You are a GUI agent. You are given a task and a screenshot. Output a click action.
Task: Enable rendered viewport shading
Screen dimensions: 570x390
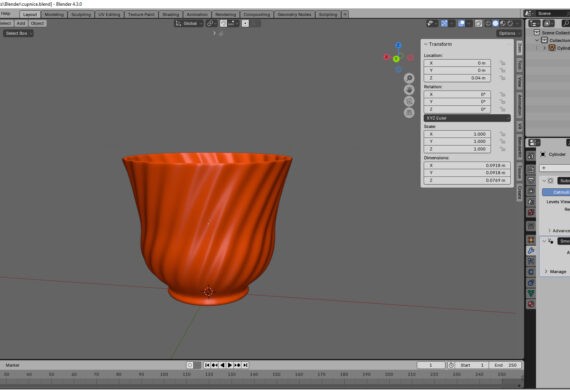pos(510,24)
